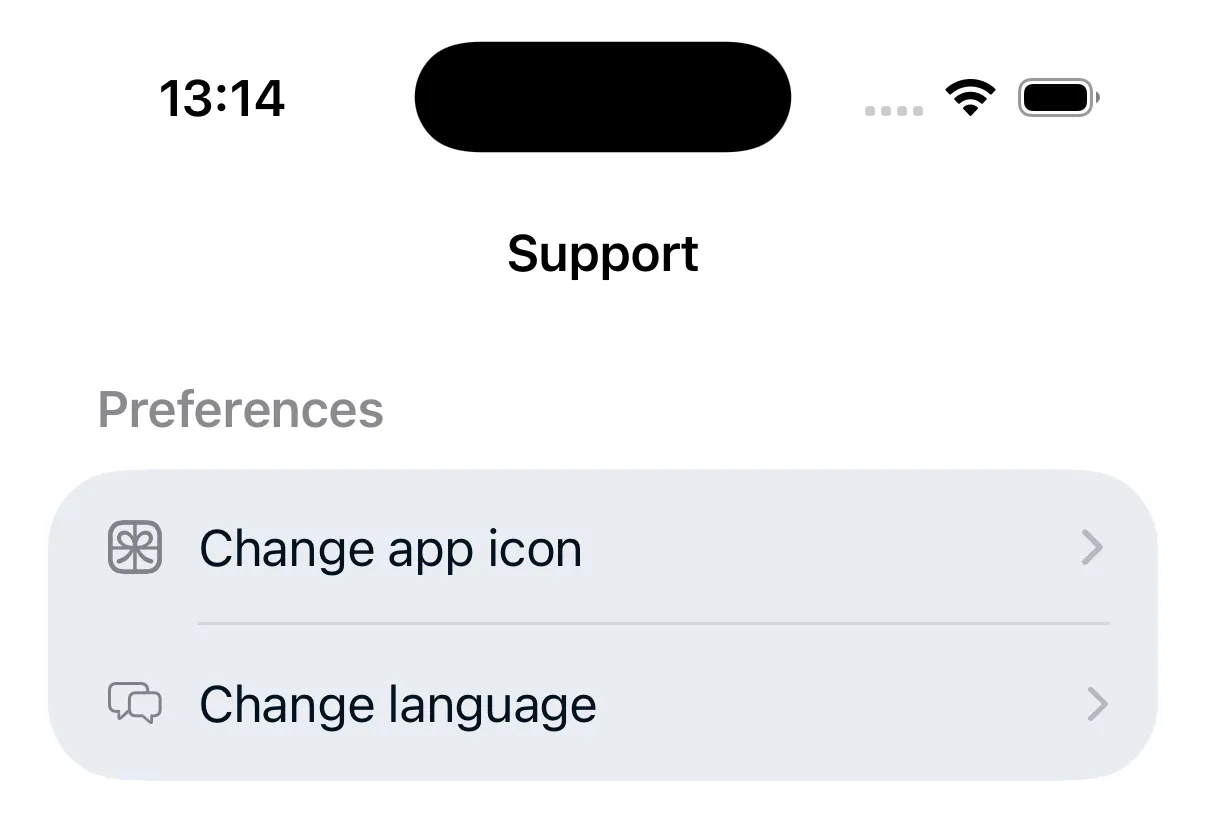Click the Support page title

pos(603,254)
